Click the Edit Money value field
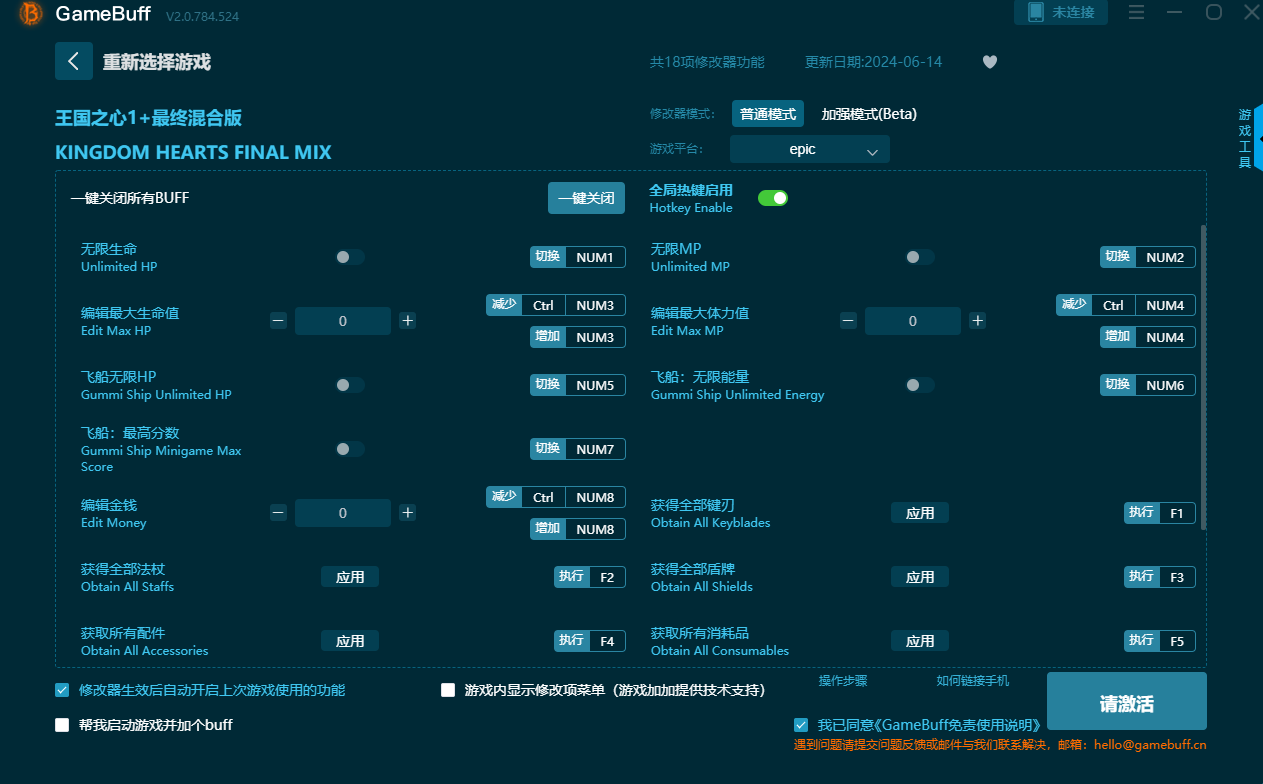The height and width of the screenshot is (784, 1263). [x=343, y=513]
